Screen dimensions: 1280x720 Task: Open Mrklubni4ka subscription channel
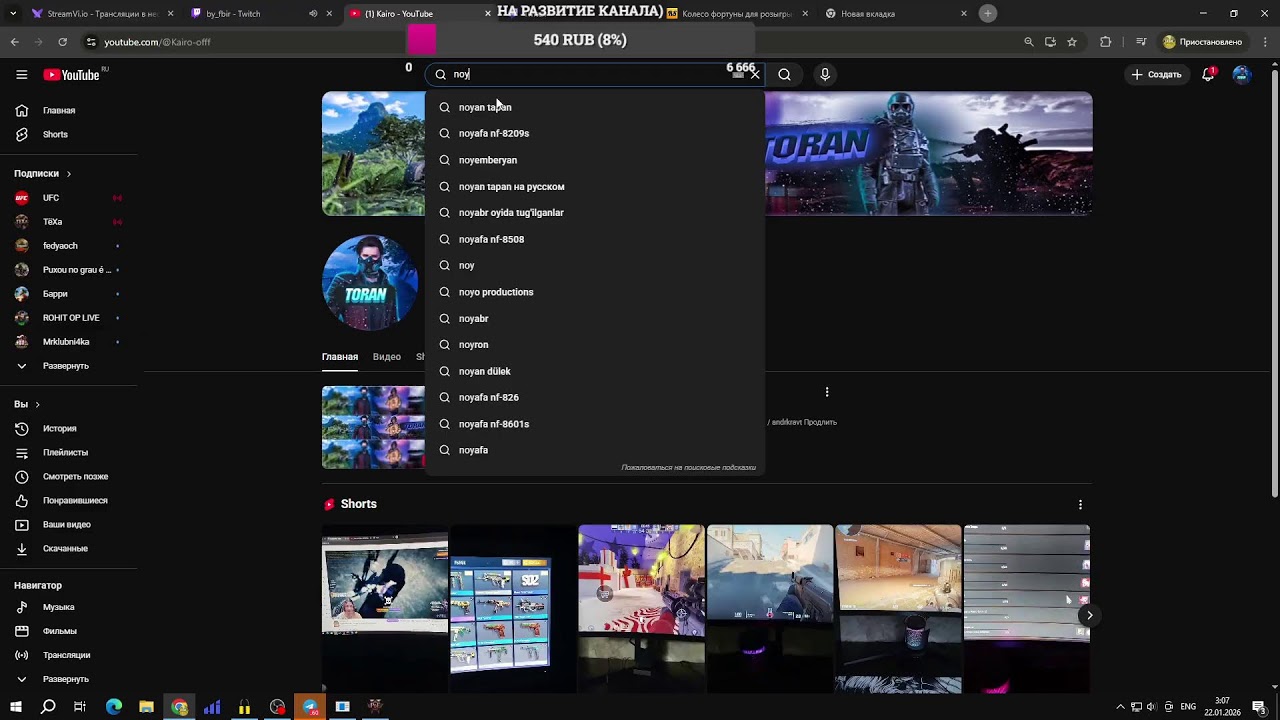68,342
